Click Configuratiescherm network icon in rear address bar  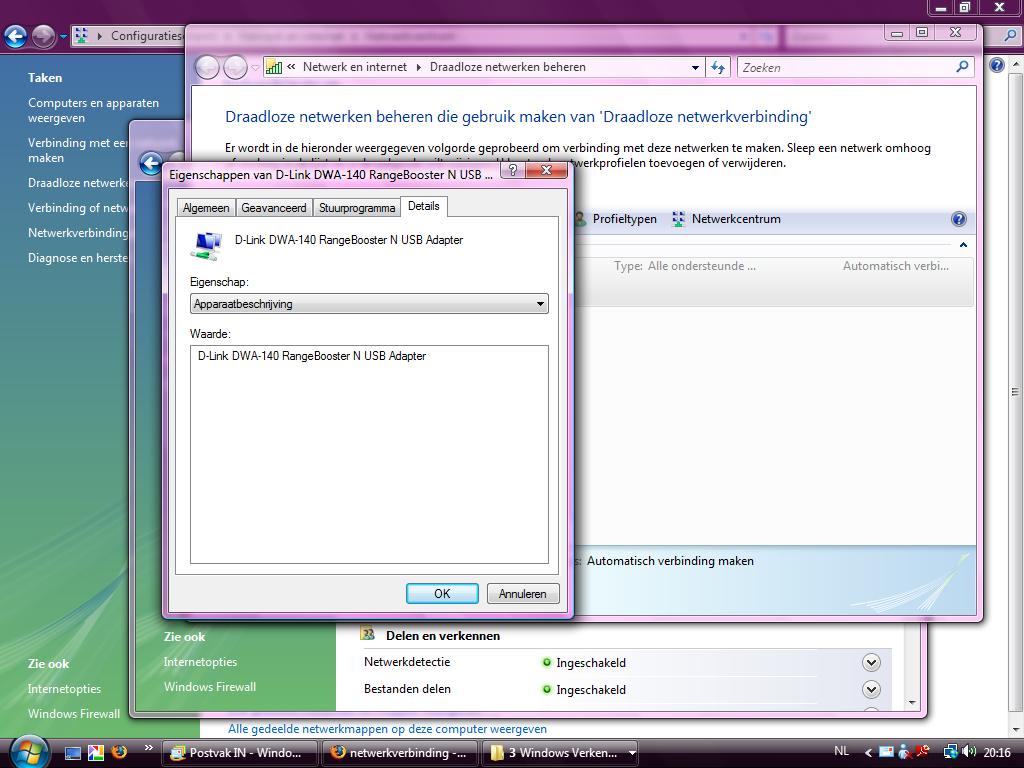point(80,35)
